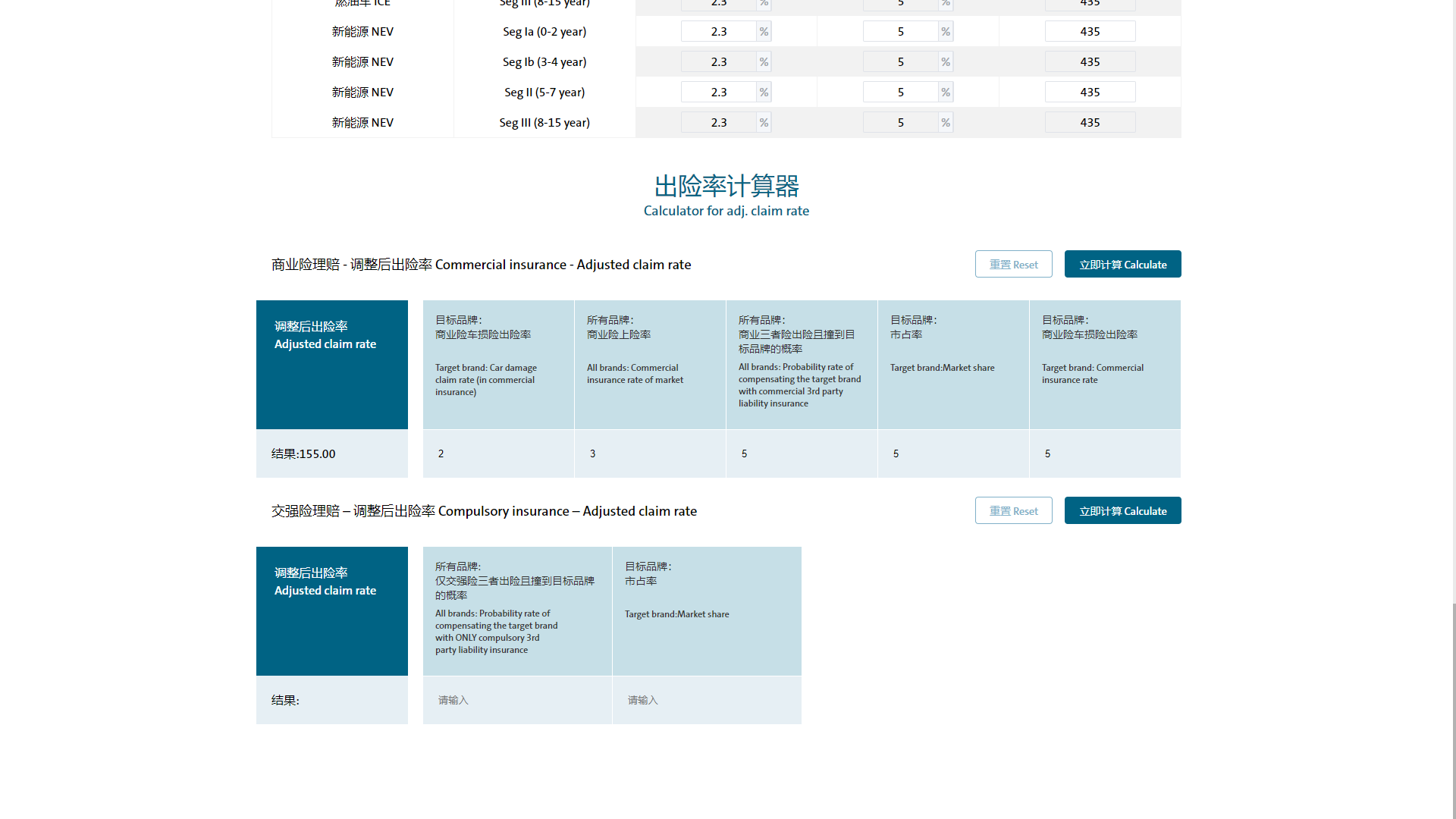
Task: Edit commercial insurance rate of market input showing 3
Action: click(x=649, y=453)
